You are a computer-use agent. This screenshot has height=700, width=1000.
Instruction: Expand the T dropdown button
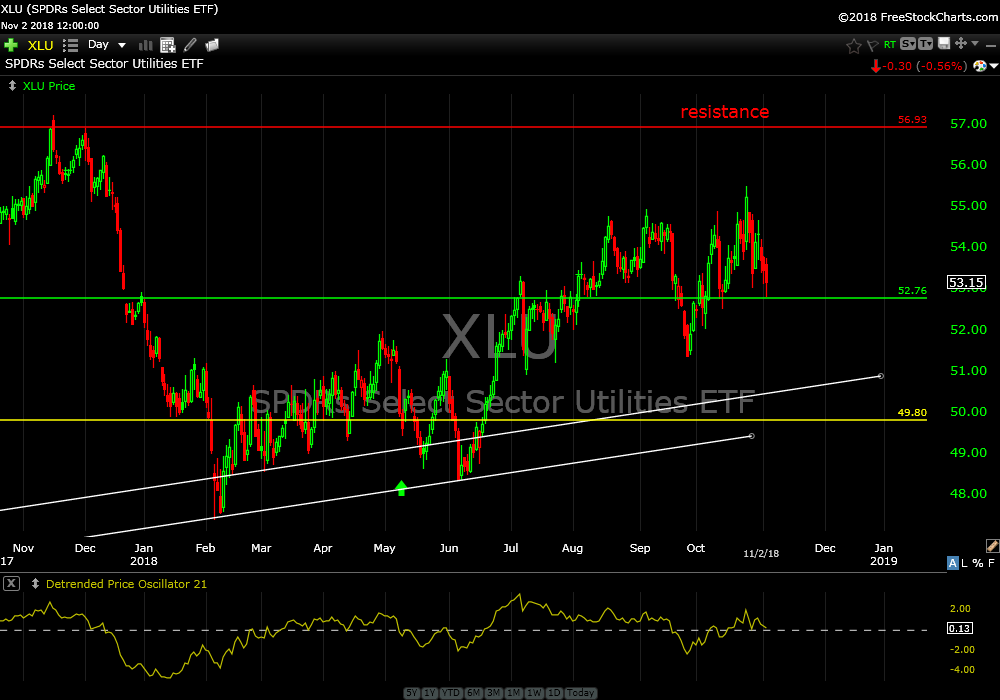[x=925, y=44]
